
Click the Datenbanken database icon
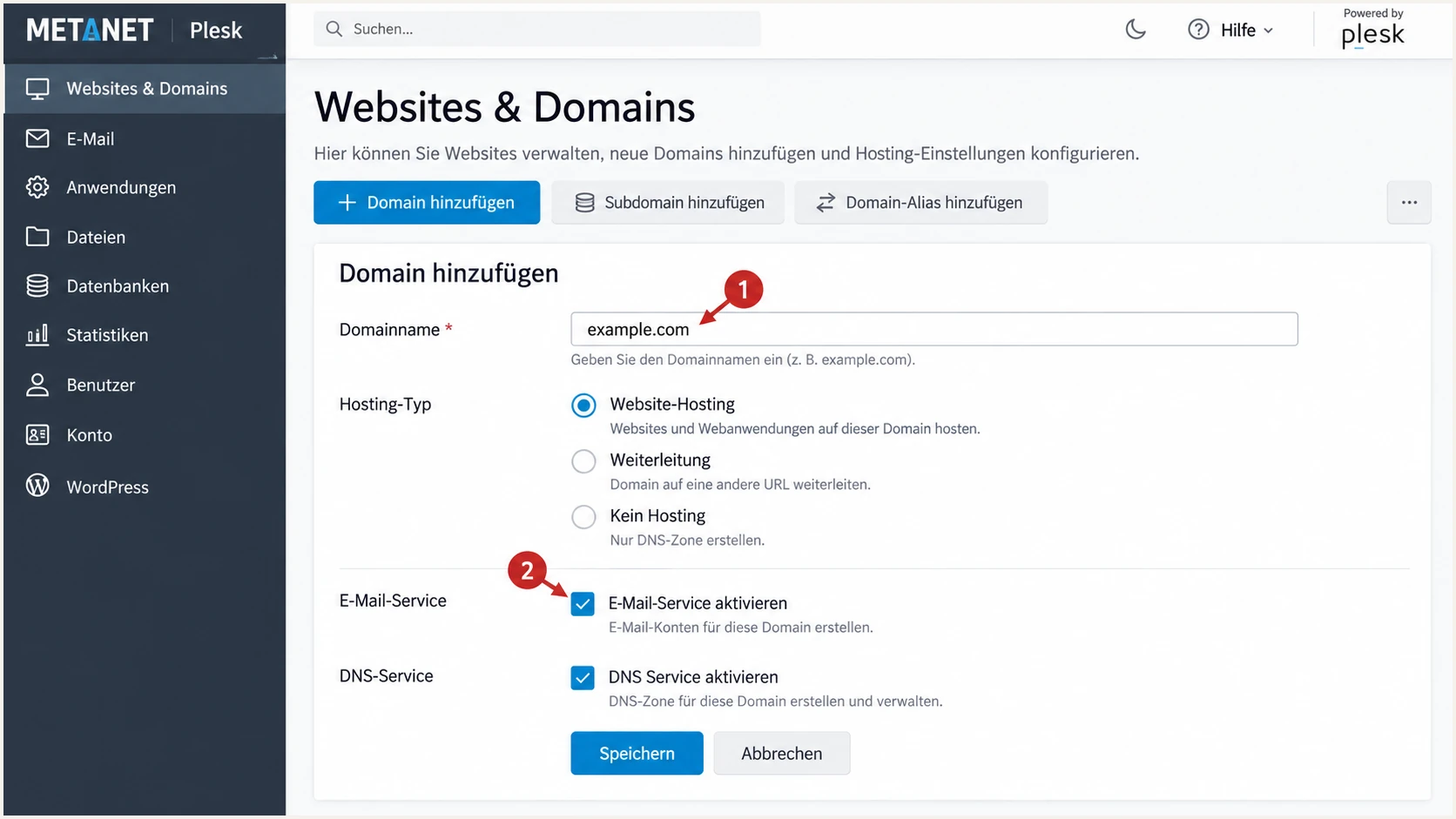(x=37, y=286)
